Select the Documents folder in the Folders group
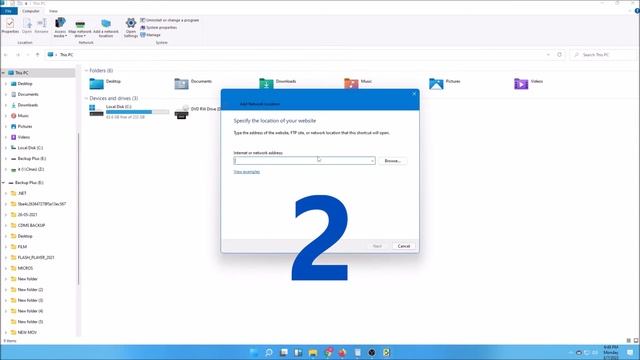 pos(193,83)
